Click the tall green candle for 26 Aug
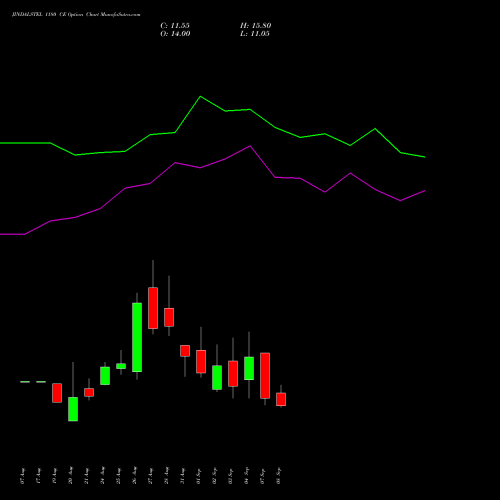The width and height of the screenshot is (500, 500). point(137,337)
